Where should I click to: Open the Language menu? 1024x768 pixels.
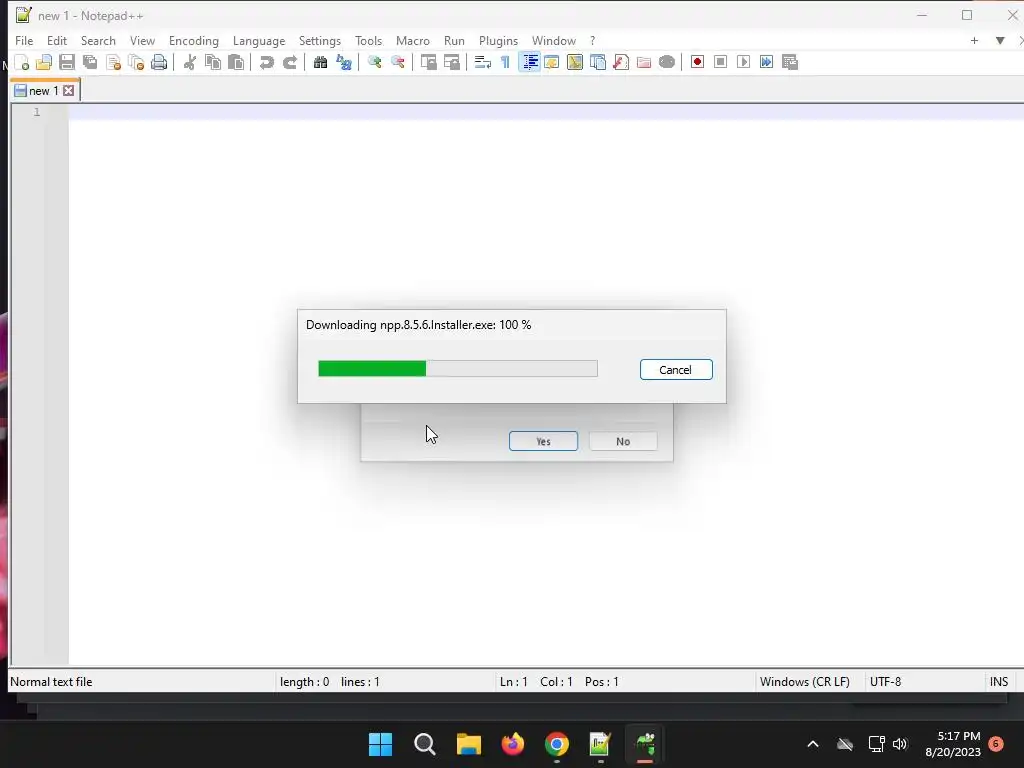click(x=259, y=40)
